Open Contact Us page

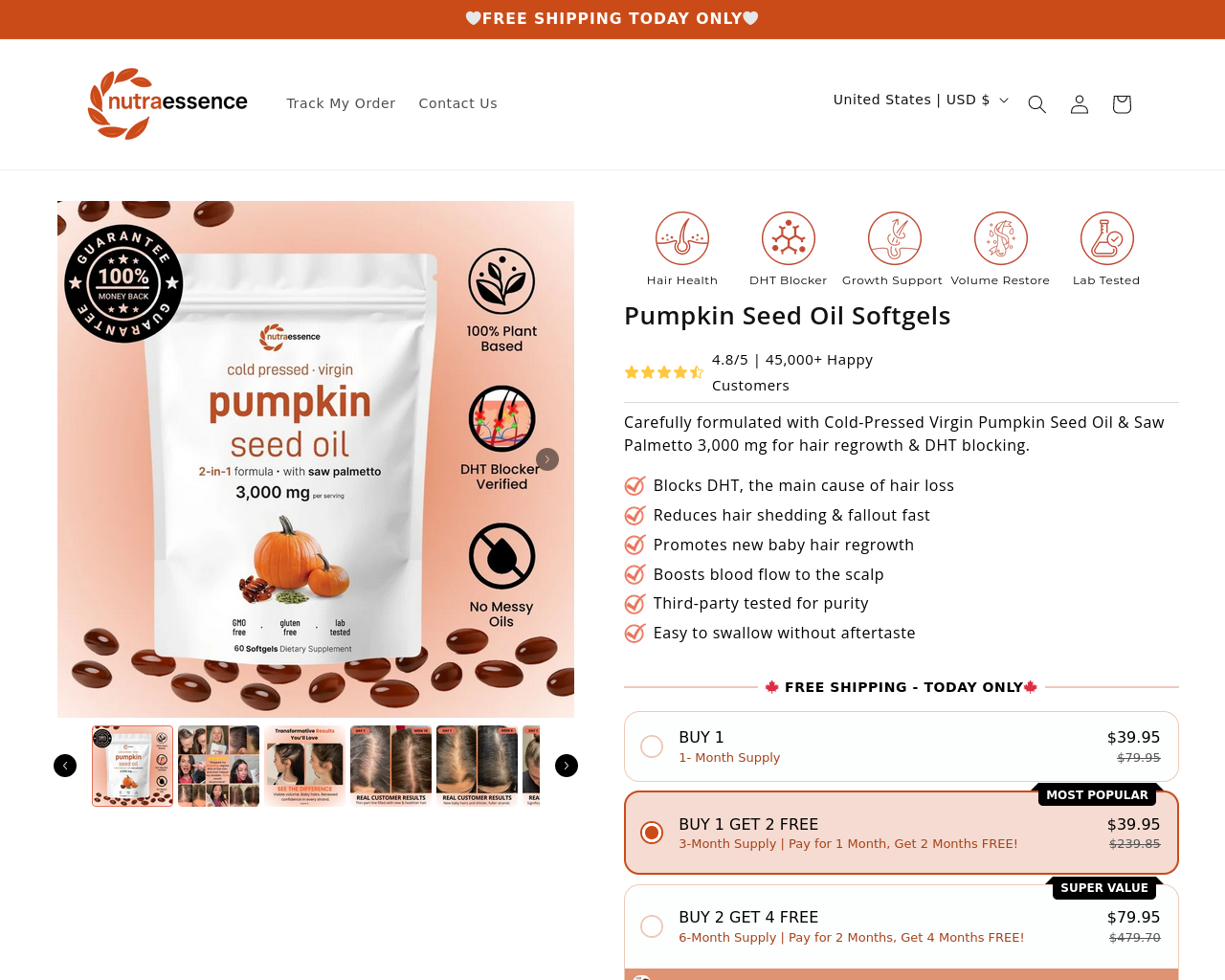coord(457,103)
